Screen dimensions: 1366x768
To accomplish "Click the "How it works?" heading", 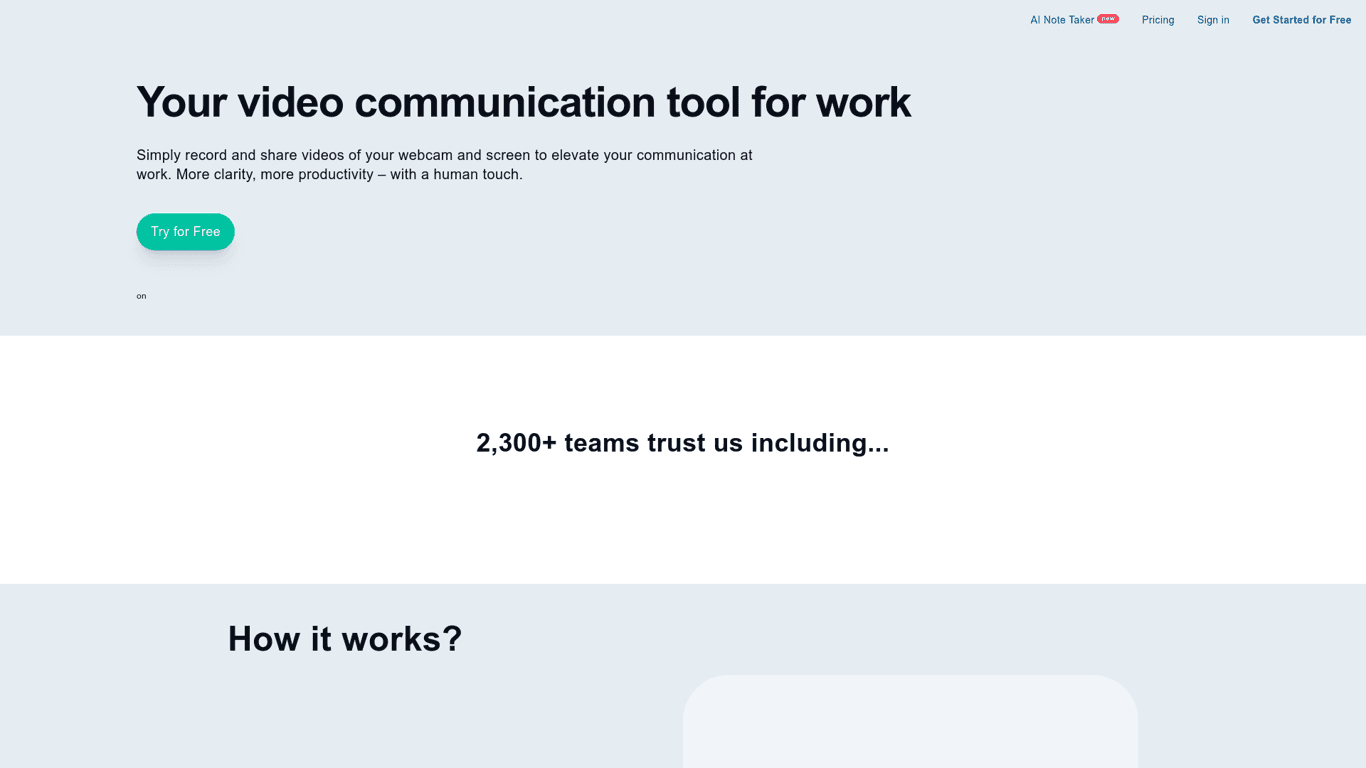I will [x=345, y=639].
